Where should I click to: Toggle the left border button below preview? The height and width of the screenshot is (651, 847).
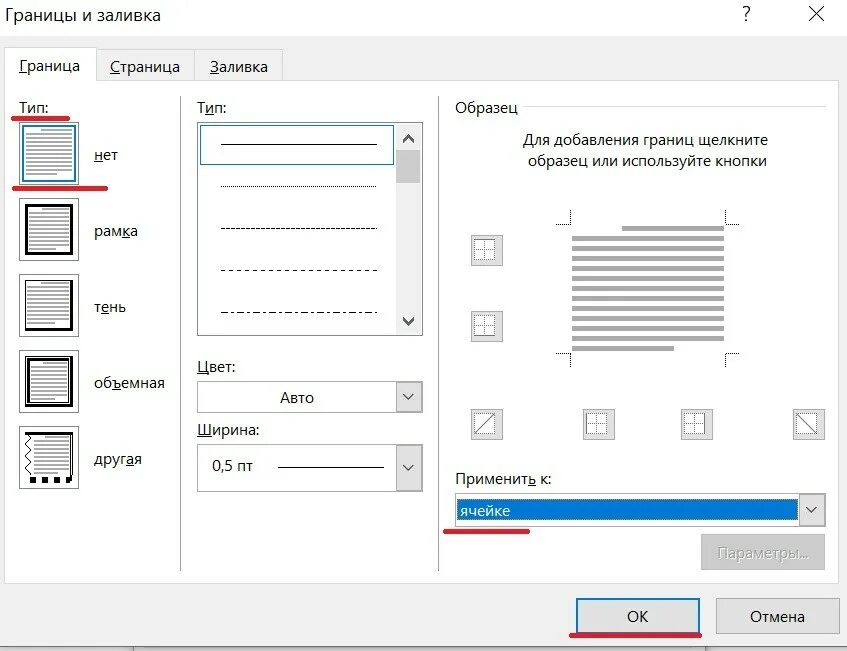pos(599,424)
